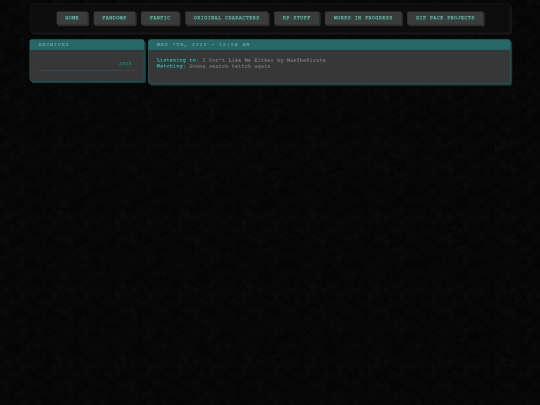This screenshot has height=405, width=540.
Task: Click song title 'I Don't Like Me Either'
Action: pos(238,60)
